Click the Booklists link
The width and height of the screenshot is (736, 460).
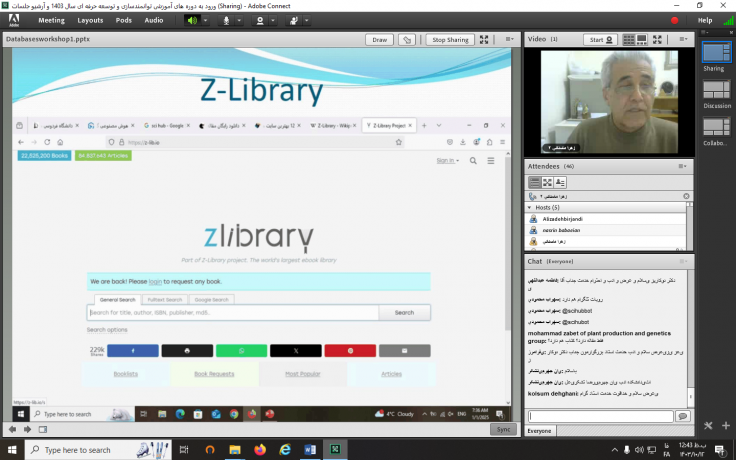point(125,374)
